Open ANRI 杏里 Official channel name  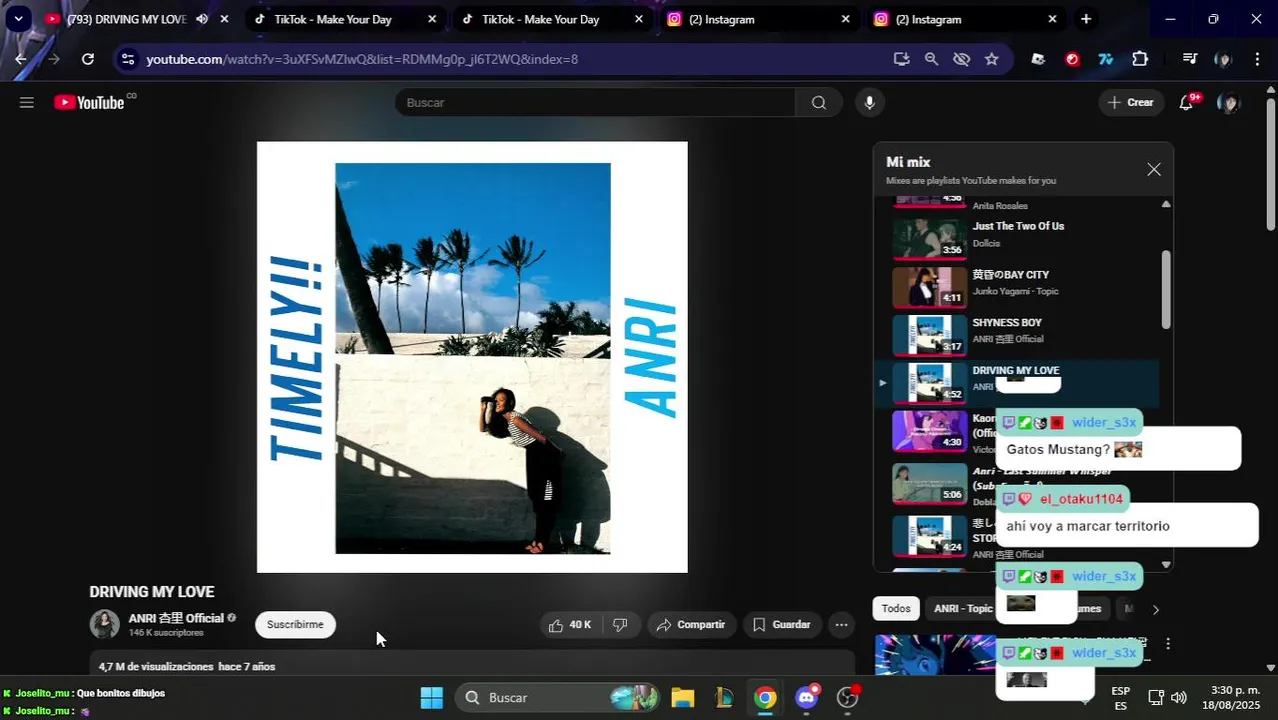pyautogui.click(x=176, y=618)
